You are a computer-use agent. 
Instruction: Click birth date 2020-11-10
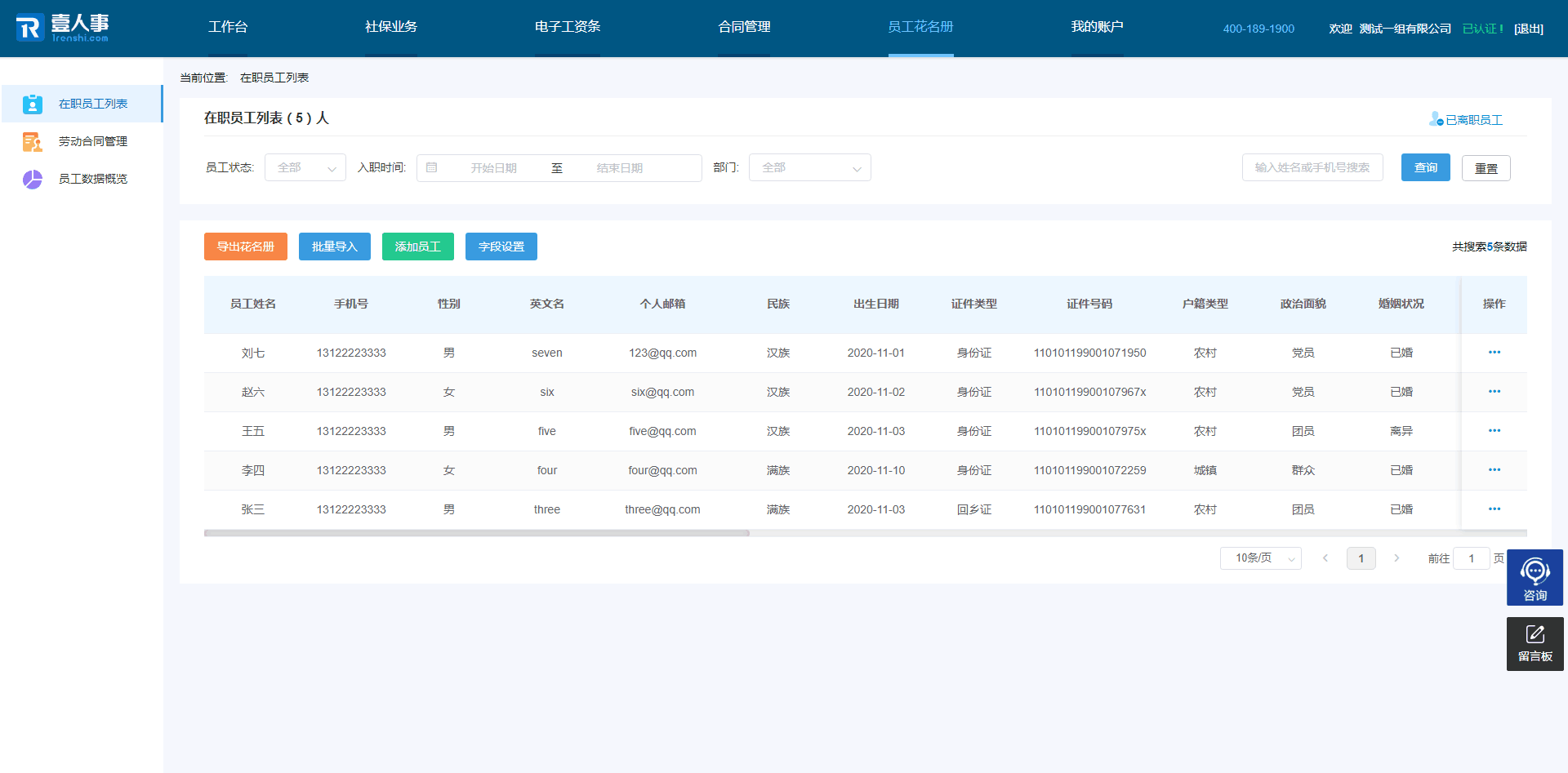[876, 470]
